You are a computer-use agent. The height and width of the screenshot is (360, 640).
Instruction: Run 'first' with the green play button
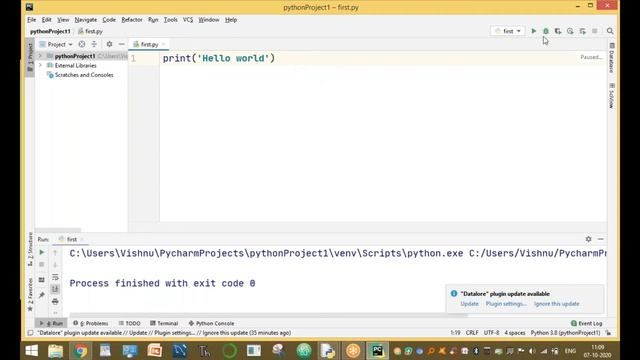point(533,31)
